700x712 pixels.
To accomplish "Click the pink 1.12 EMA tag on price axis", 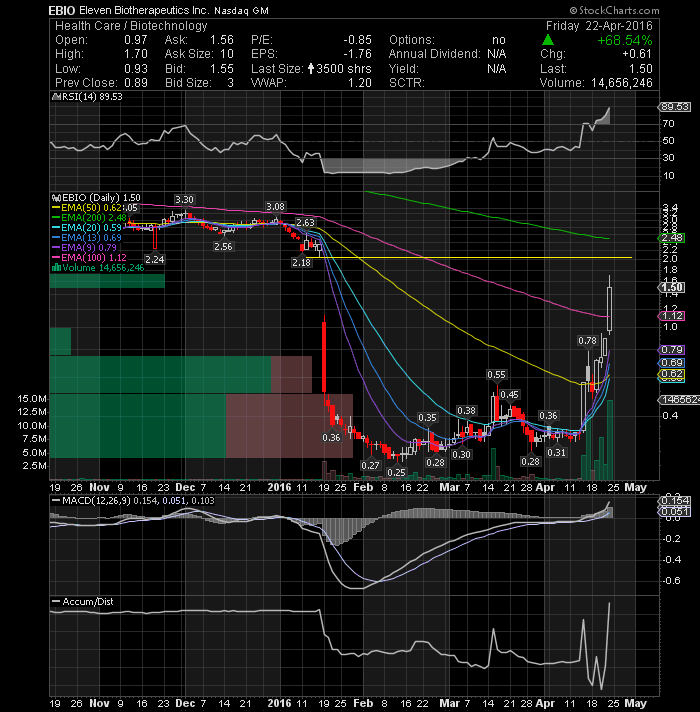I will coord(672,316).
